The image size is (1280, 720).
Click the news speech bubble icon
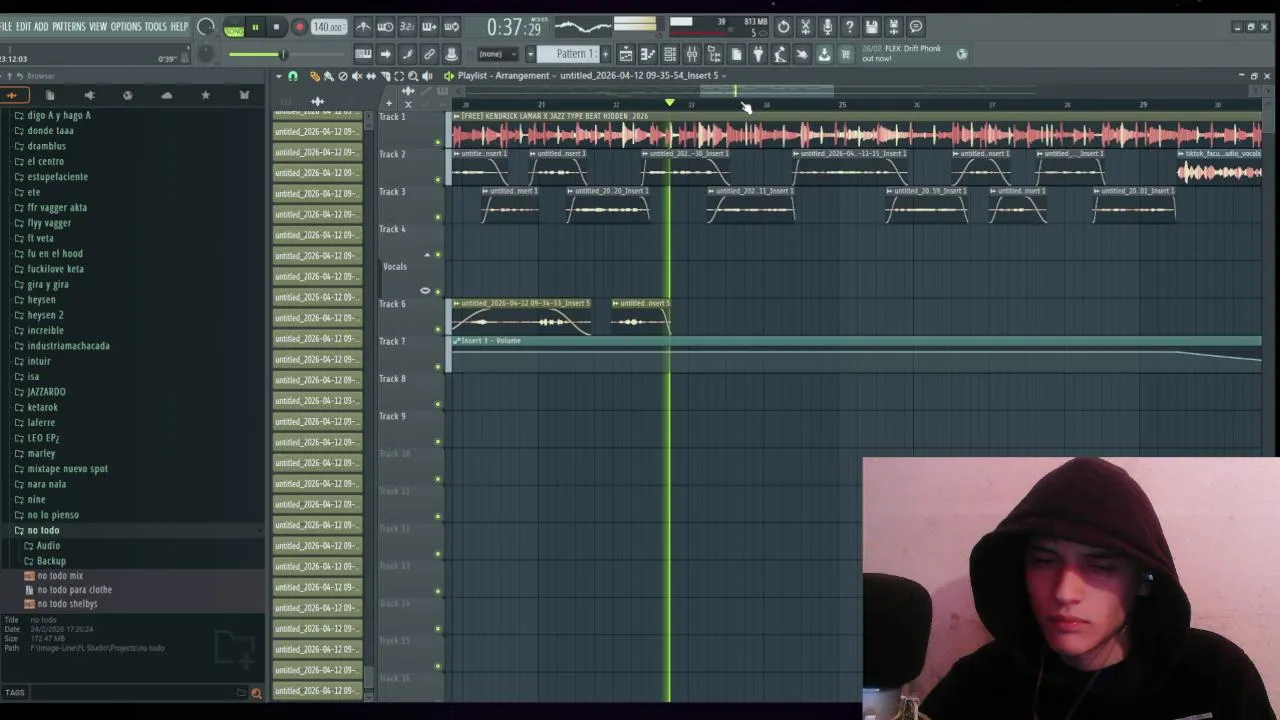[915, 27]
